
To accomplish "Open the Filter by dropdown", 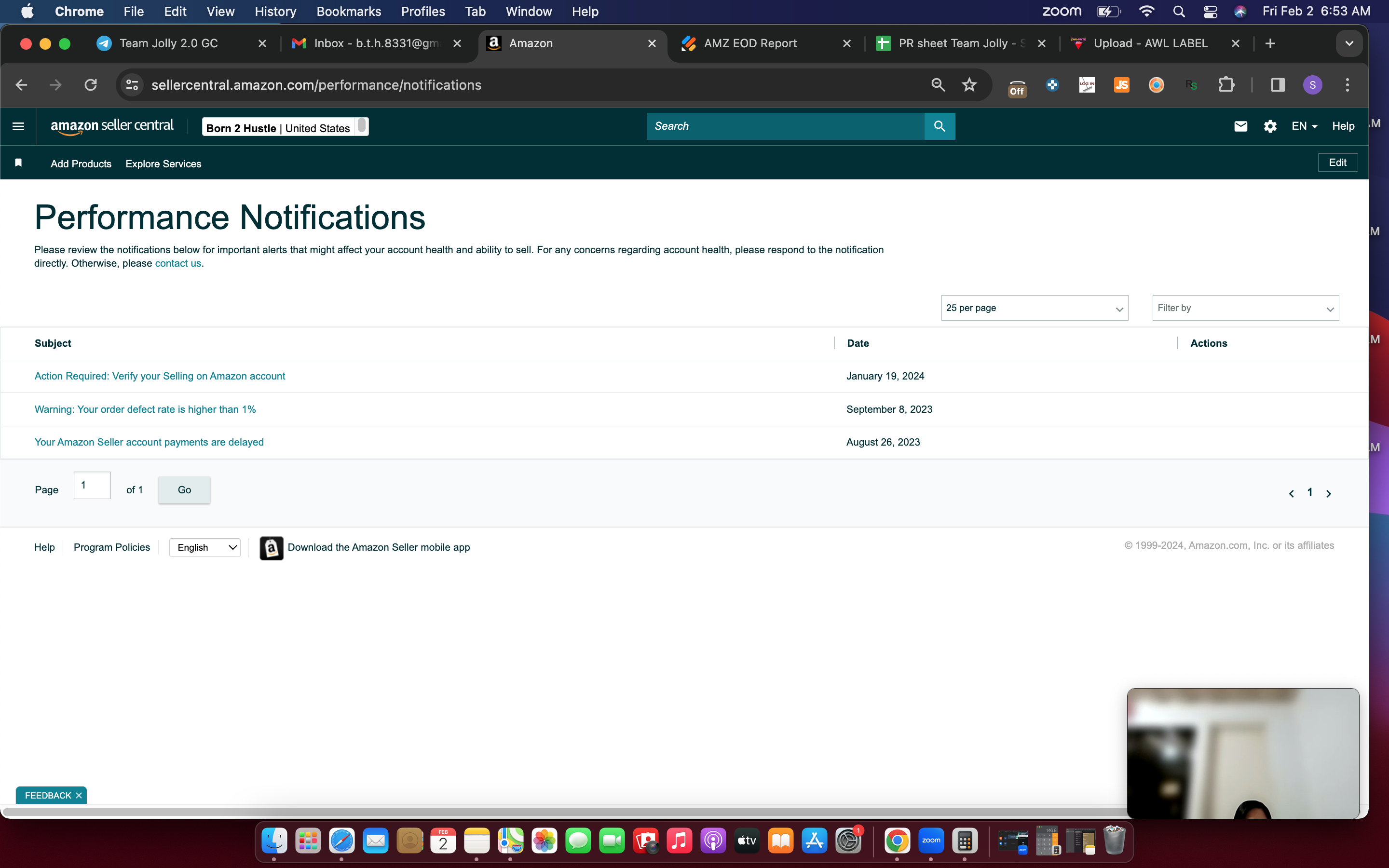I will [1245, 308].
